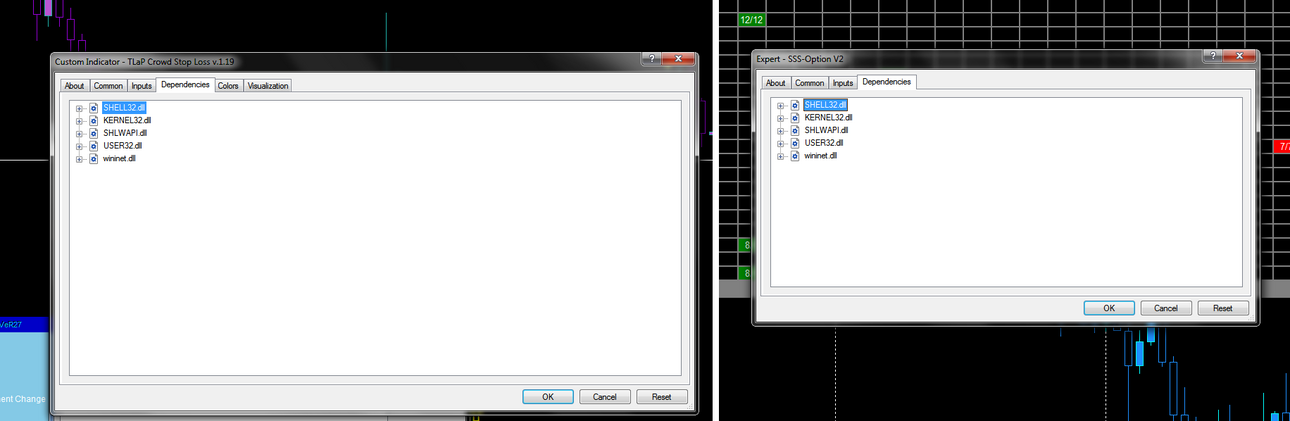This screenshot has width=1290, height=421.
Task: Expand KERNEL32.dll node in Expert dialog
Action: tap(780, 118)
